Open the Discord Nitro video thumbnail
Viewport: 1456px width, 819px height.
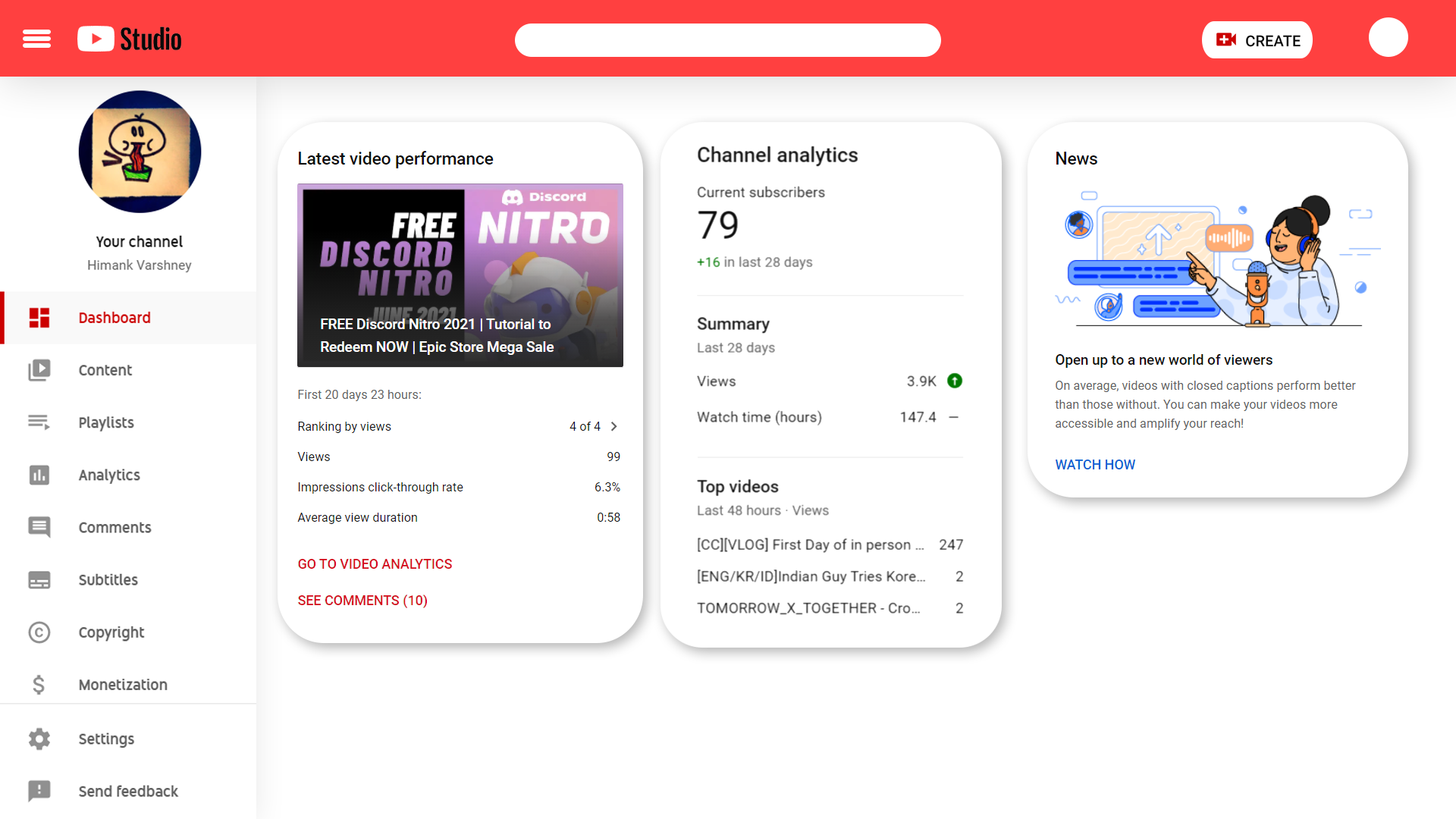click(x=460, y=275)
